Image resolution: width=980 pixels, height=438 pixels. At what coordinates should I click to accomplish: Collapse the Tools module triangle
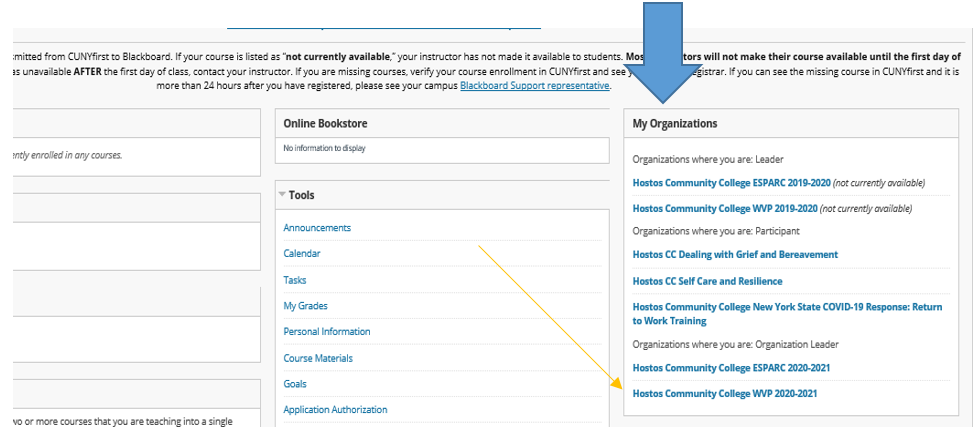click(x=281, y=195)
